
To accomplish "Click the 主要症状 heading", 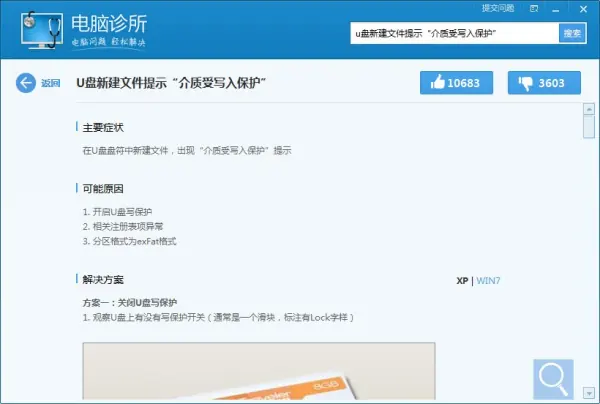I will tap(103, 127).
